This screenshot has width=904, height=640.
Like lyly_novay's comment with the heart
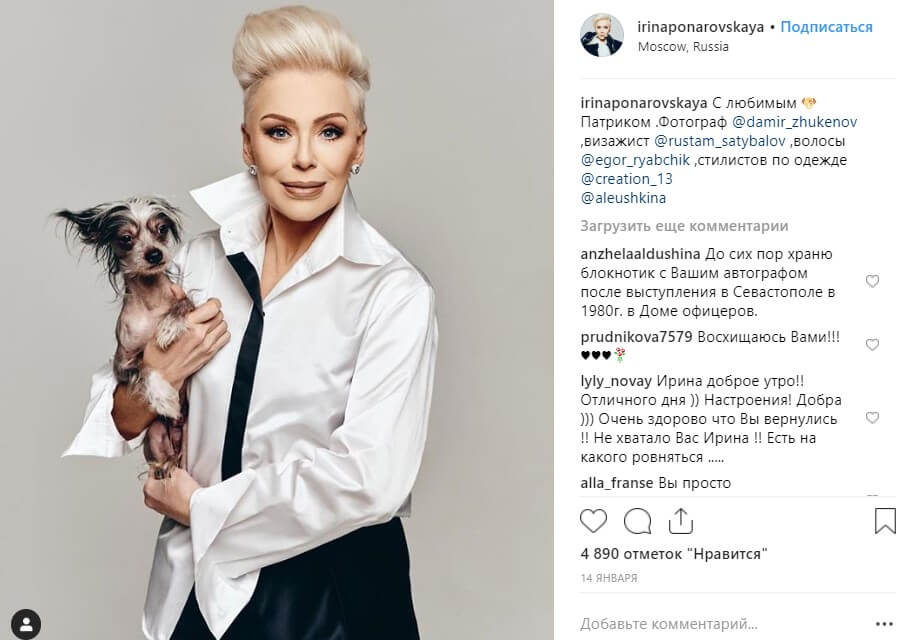coord(872,417)
